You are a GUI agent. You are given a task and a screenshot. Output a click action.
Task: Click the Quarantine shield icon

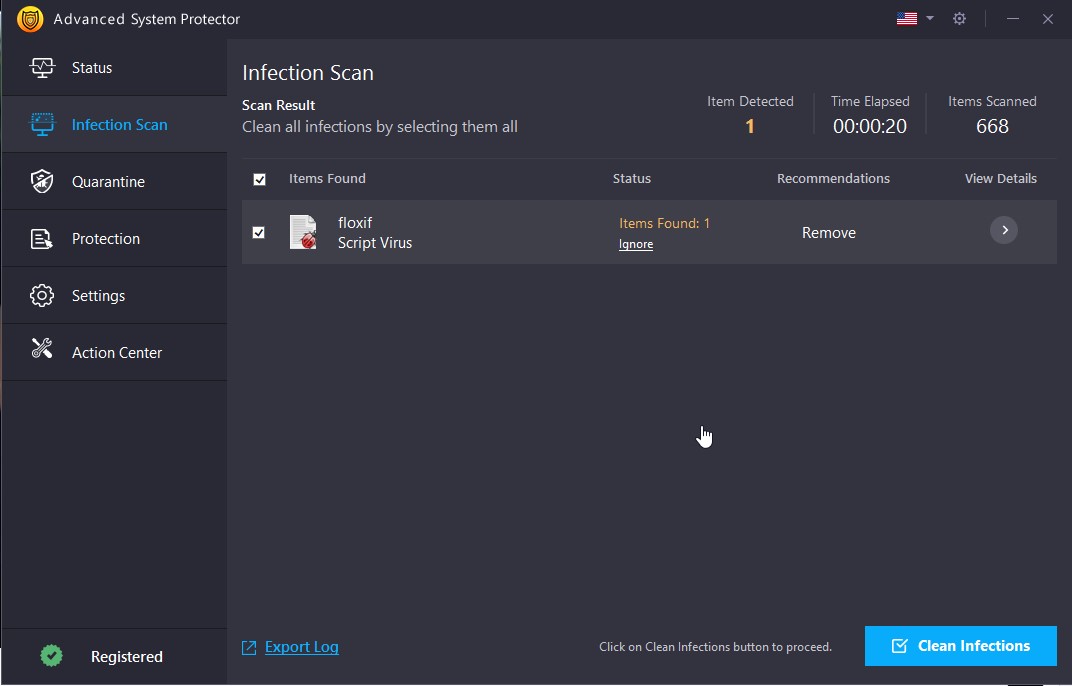click(43, 181)
